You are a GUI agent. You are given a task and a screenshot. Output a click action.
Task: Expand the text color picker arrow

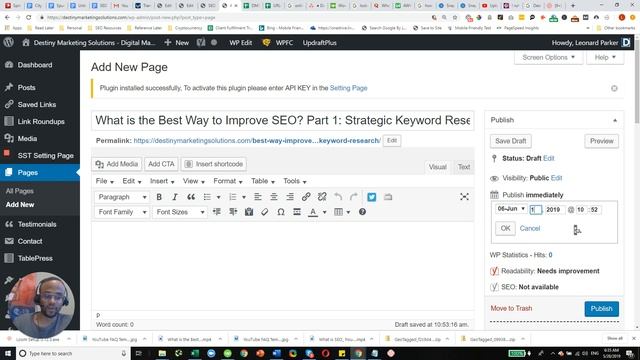pos(324,212)
